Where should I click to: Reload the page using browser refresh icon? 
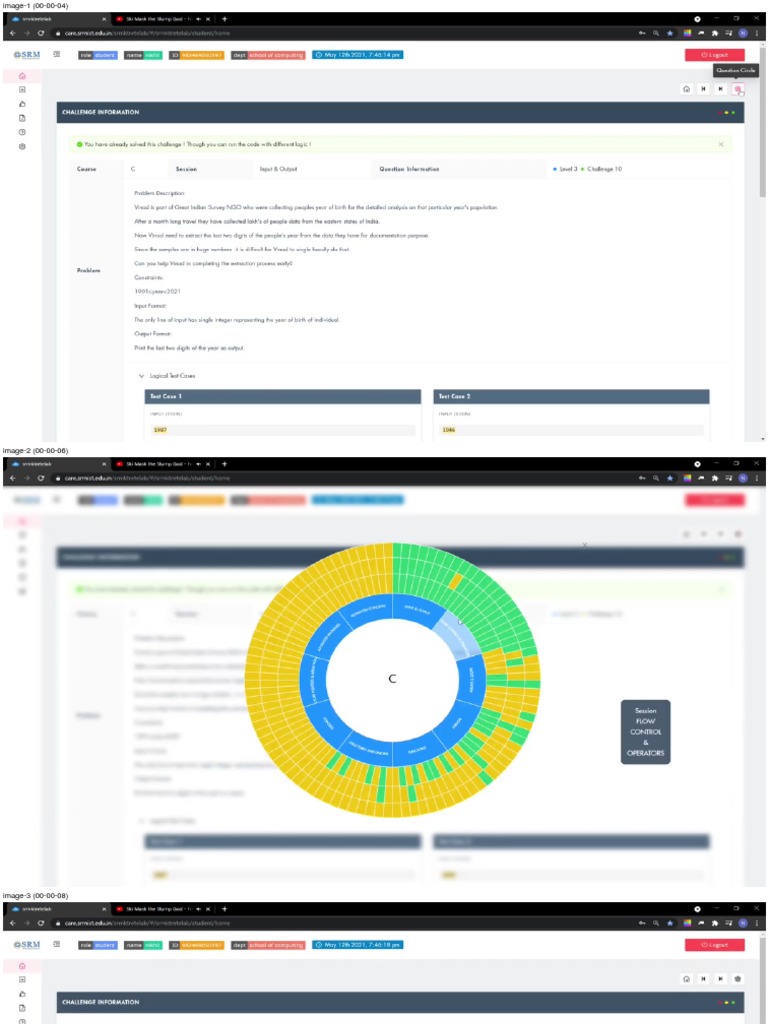(x=41, y=33)
